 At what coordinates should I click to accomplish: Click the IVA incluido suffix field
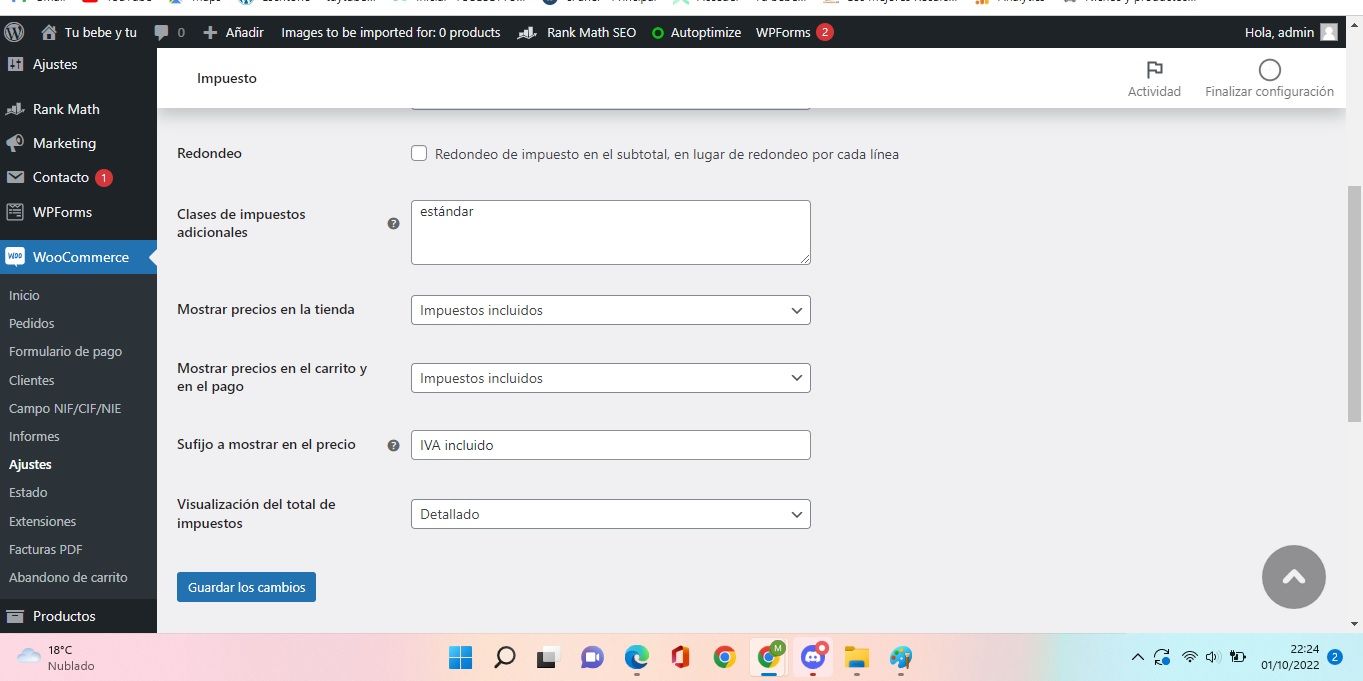click(x=610, y=445)
